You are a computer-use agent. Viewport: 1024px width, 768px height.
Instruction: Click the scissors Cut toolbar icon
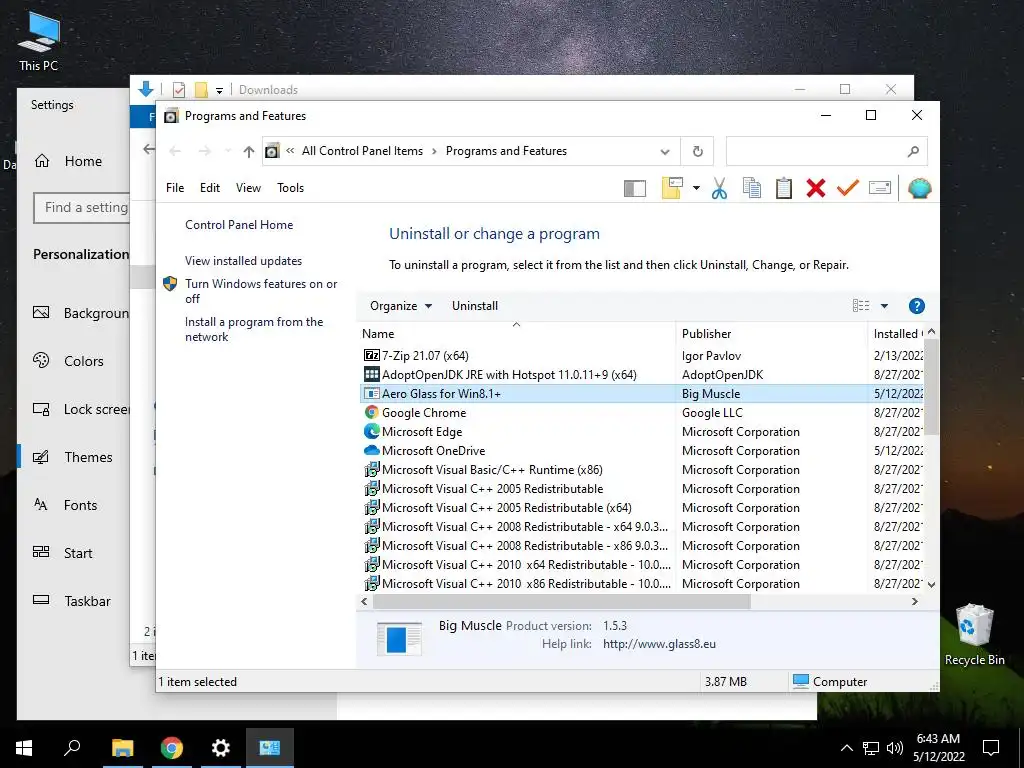(719, 188)
